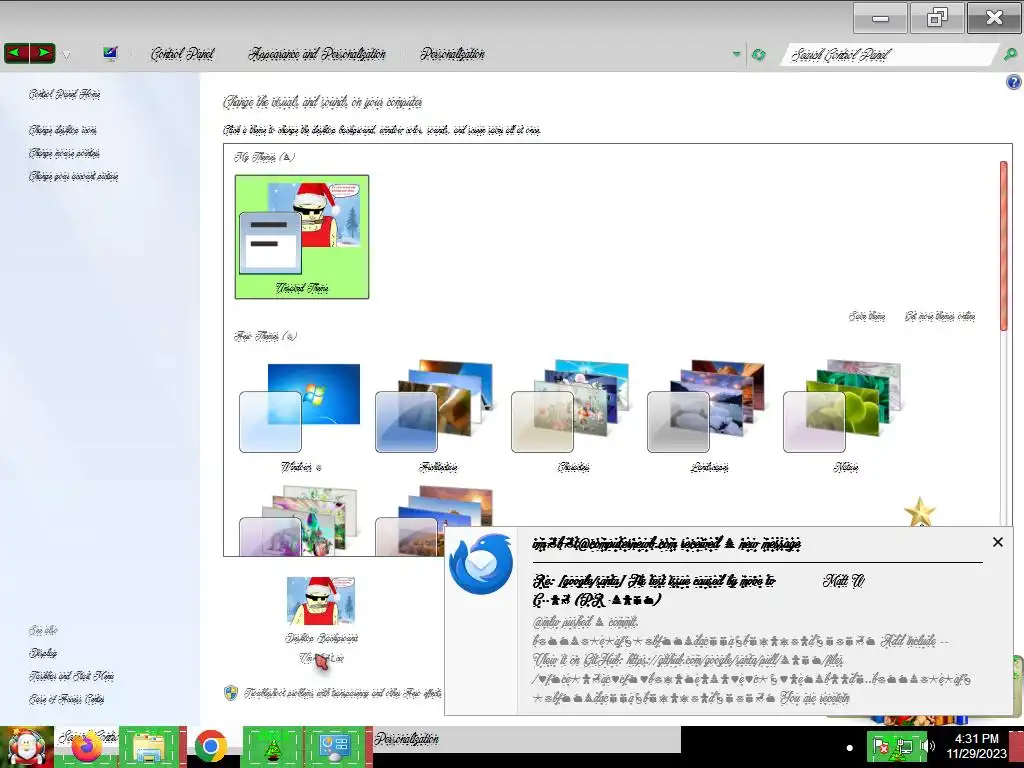This screenshot has width=1024, height=768.
Task: Click the search magnifier icon
Action: point(1010,55)
